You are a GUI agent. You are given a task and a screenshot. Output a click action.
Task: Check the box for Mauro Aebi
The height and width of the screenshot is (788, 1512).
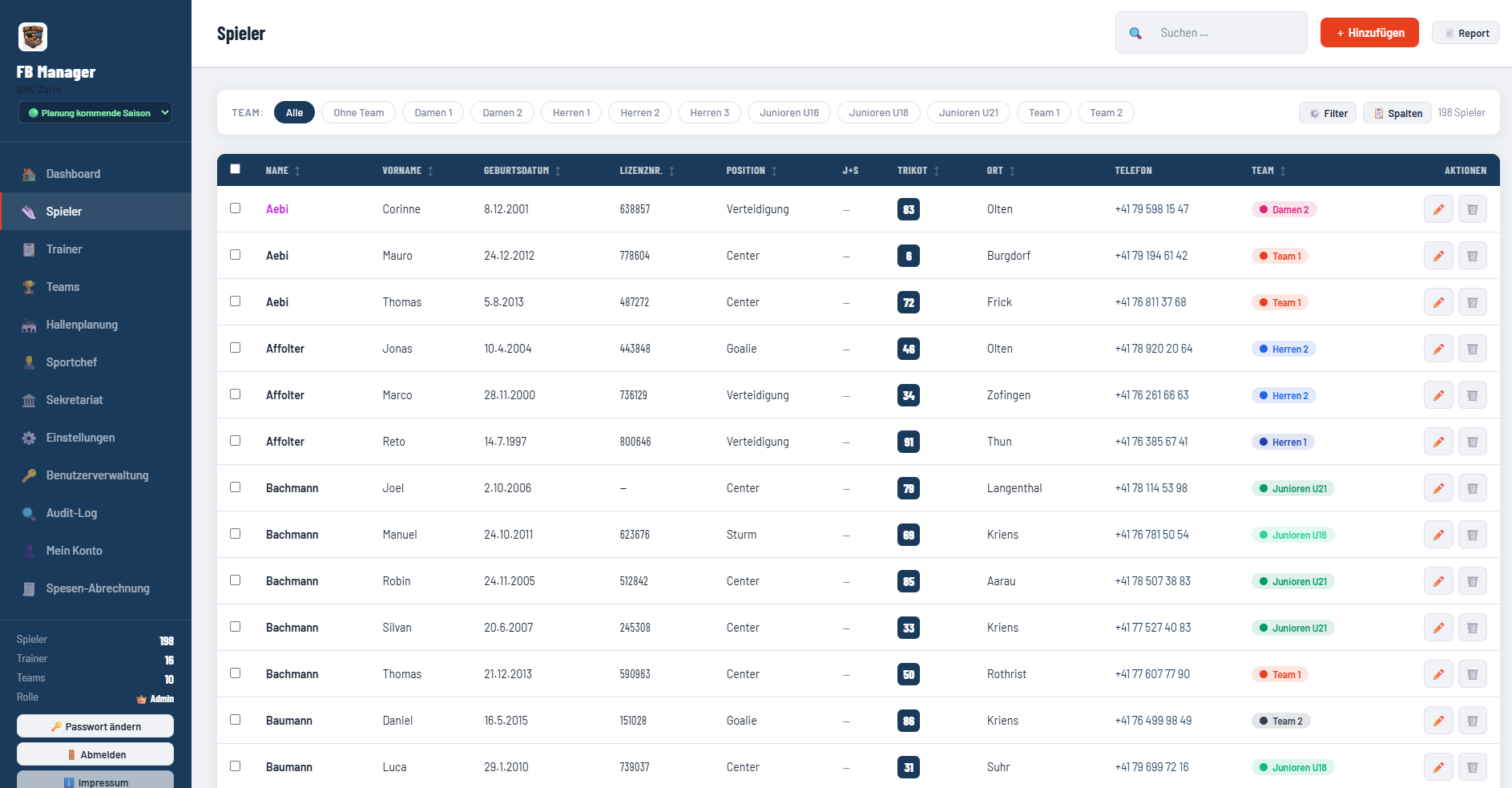pos(235,255)
